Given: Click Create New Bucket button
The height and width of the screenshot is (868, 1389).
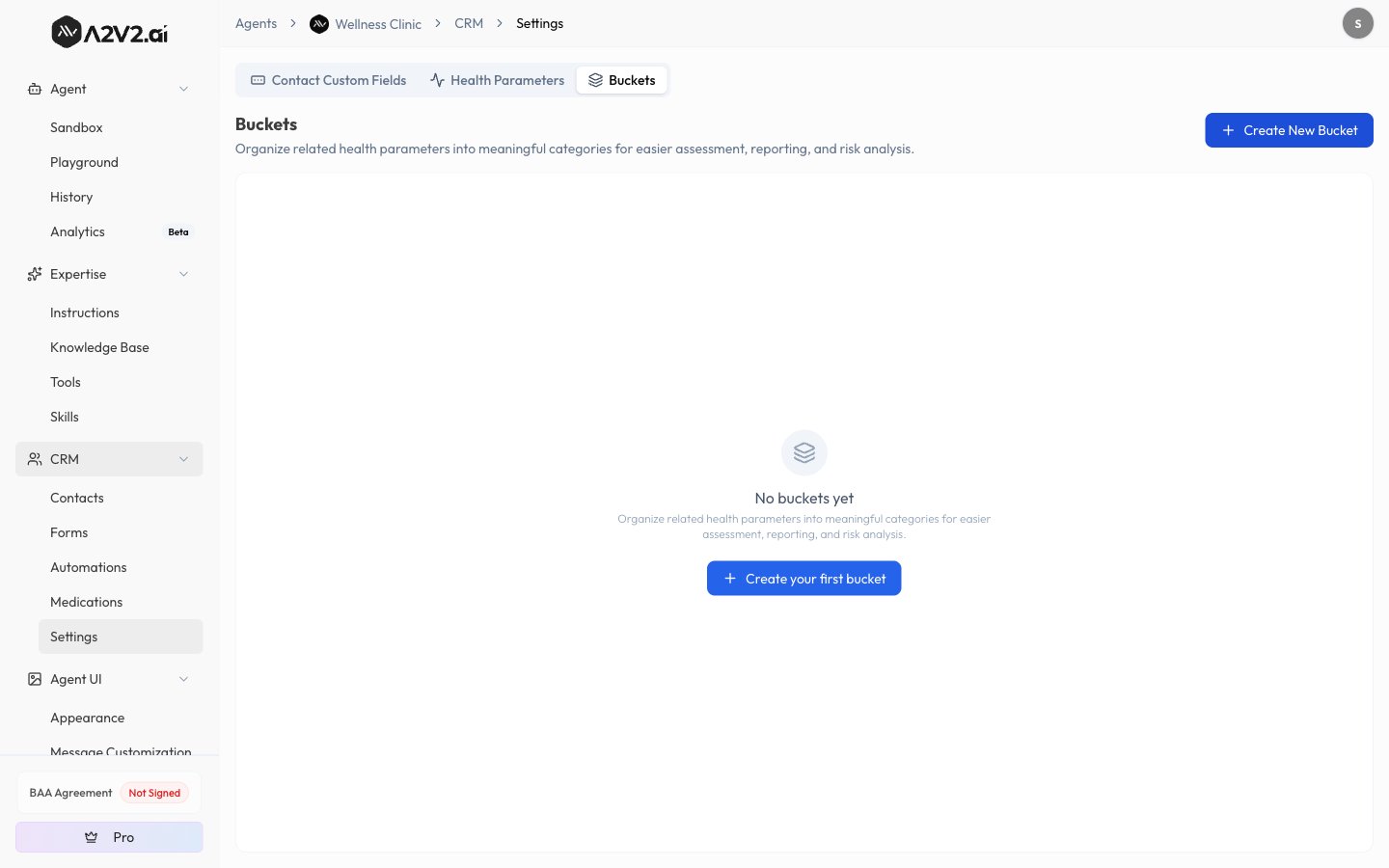Looking at the screenshot, I should point(1289,130).
